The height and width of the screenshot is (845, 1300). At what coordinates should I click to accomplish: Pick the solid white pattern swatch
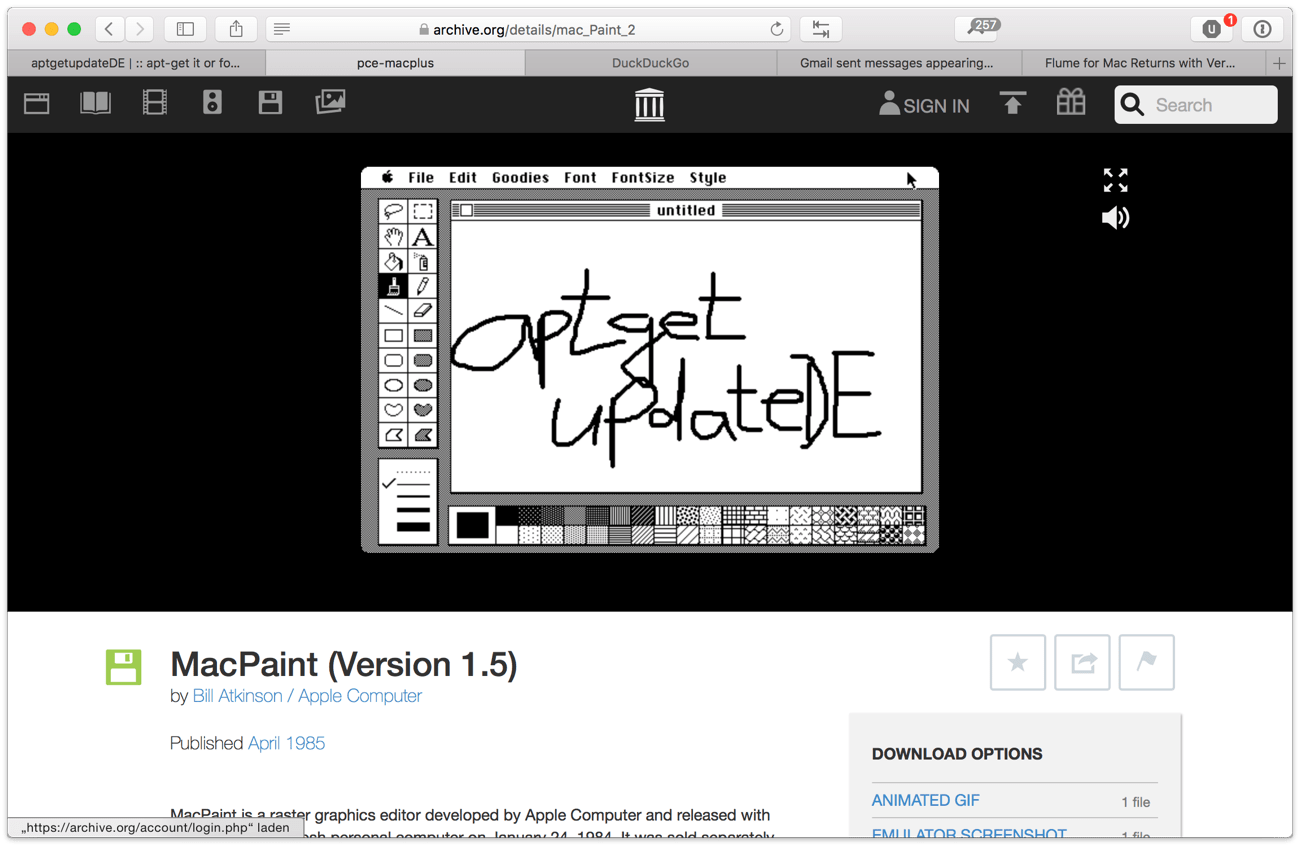click(507, 535)
